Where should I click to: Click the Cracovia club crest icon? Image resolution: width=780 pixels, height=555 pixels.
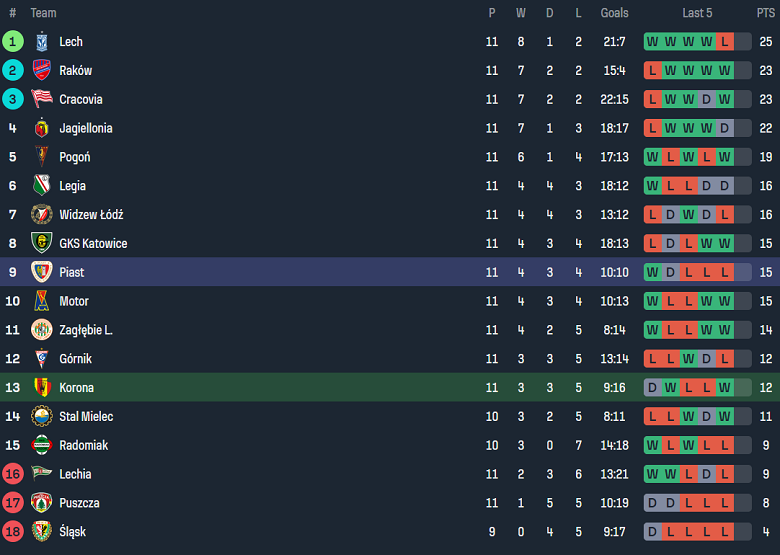click(41, 99)
